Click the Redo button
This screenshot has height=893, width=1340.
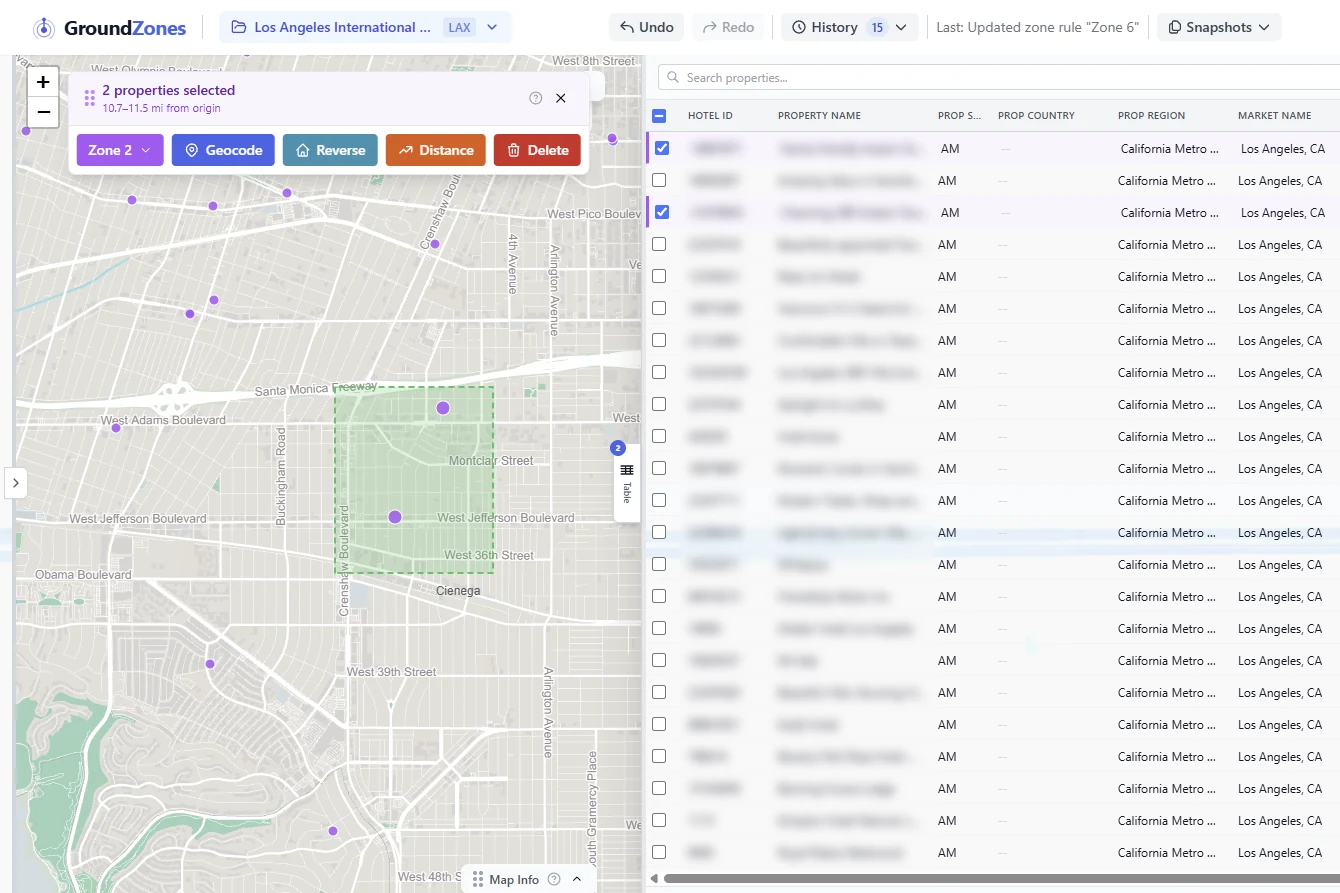tap(728, 27)
